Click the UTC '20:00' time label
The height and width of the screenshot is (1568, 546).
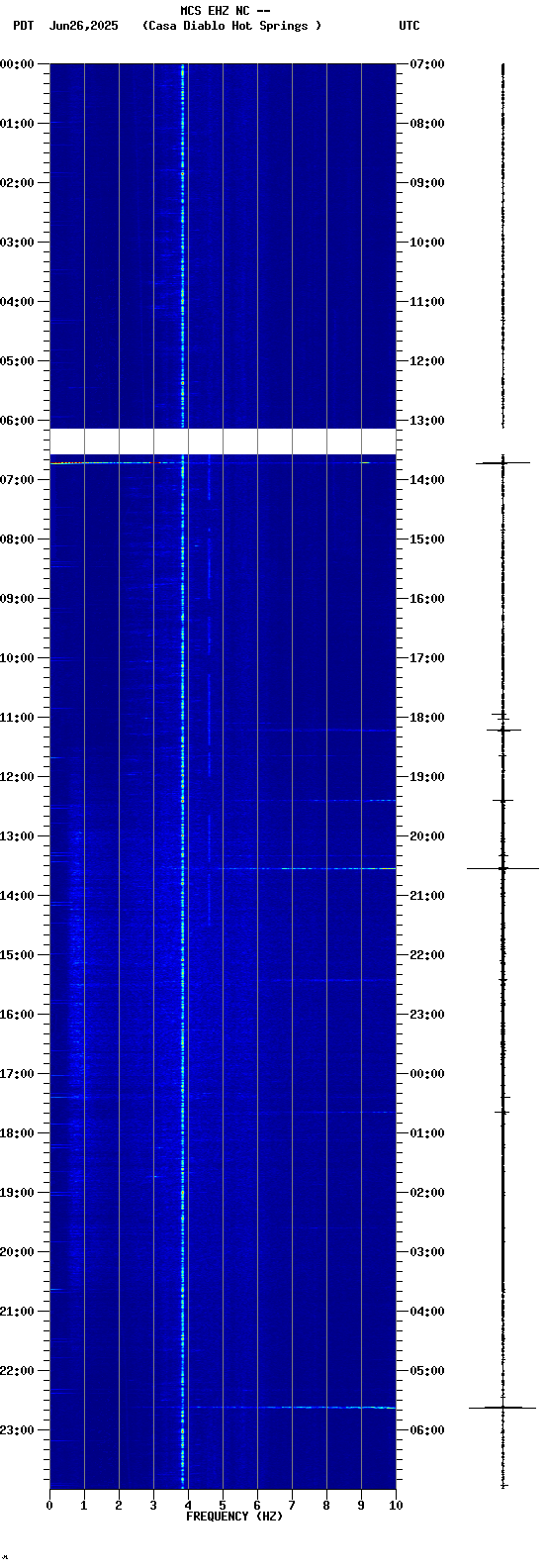[427, 836]
